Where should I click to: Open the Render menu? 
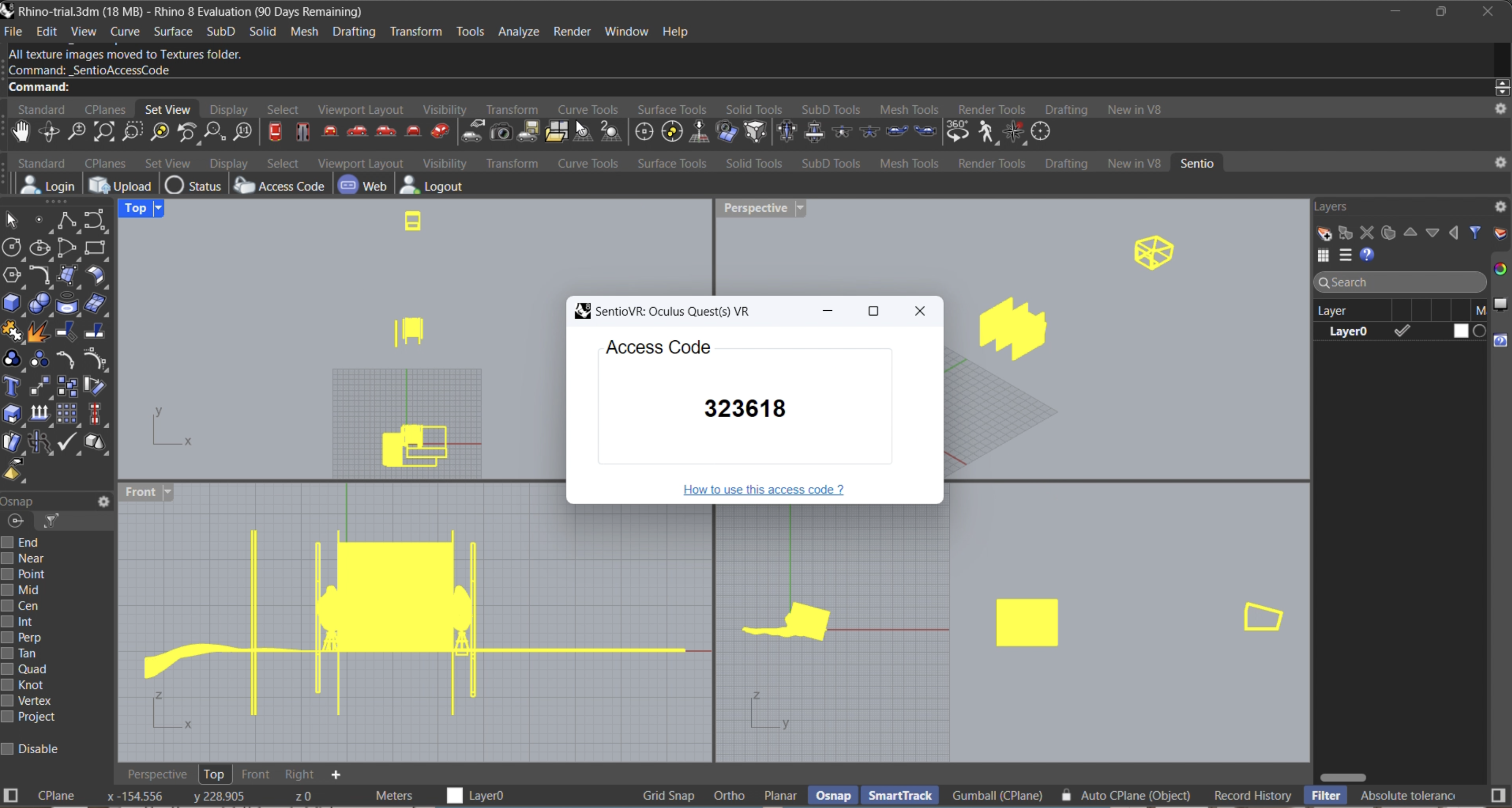(572, 31)
